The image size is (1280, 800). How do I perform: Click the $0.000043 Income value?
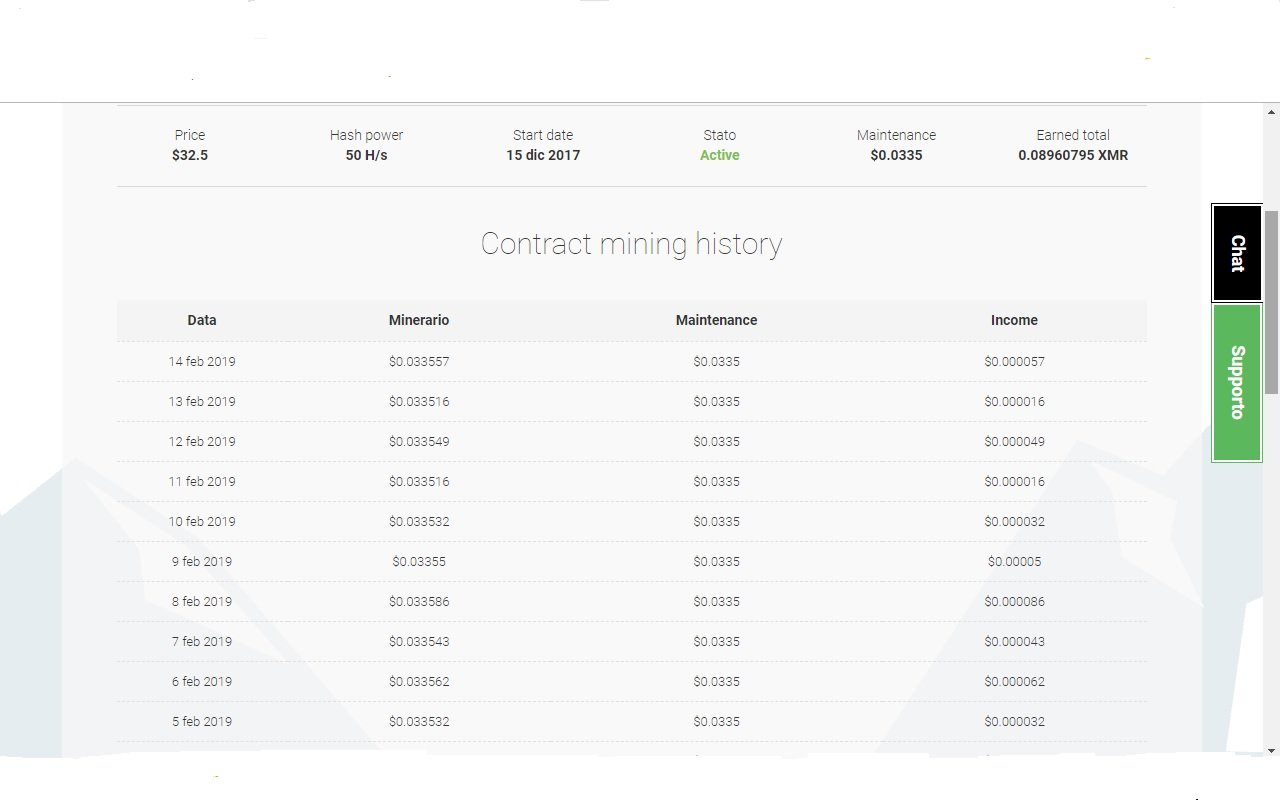[x=1014, y=641]
